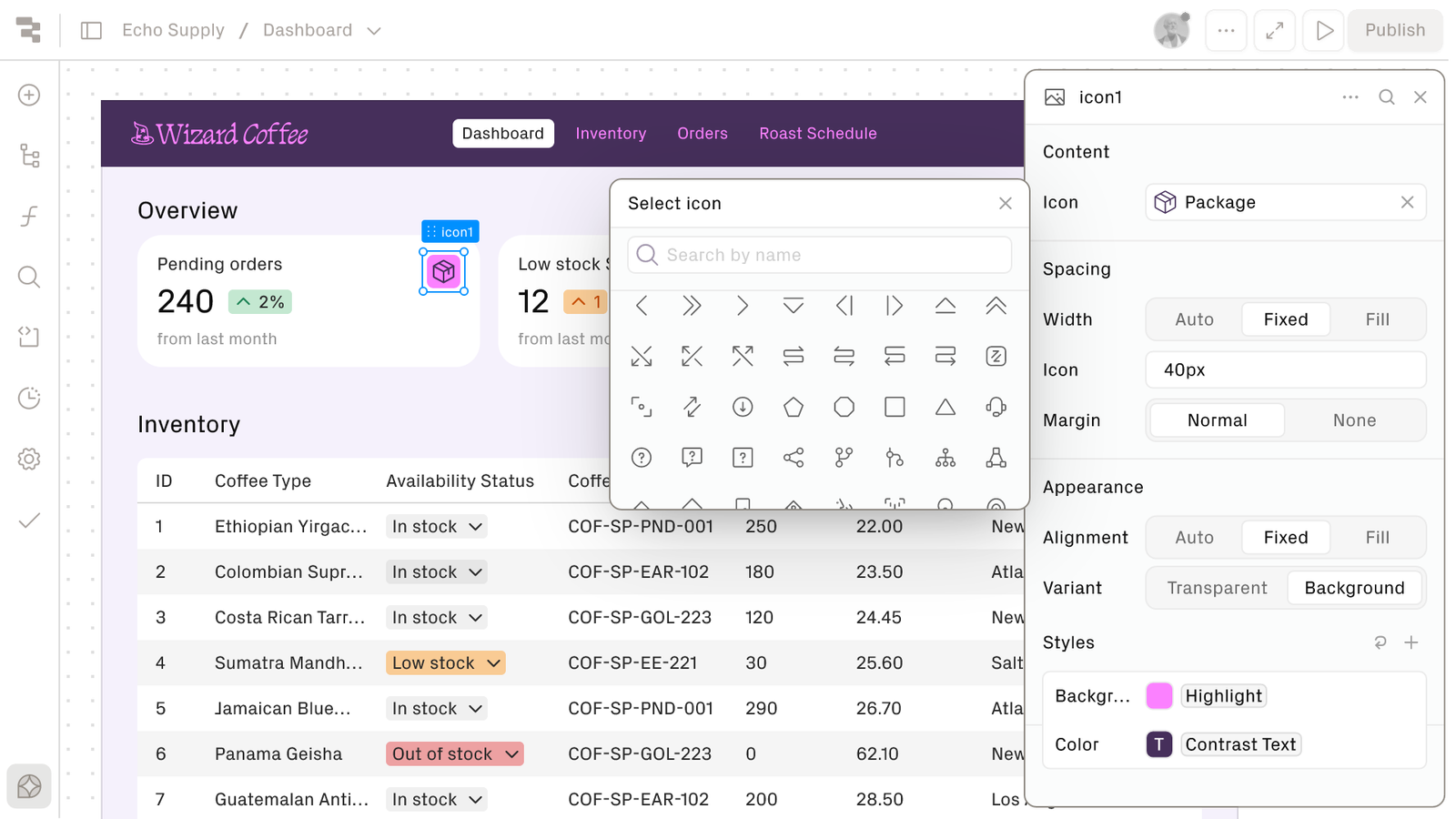Pick the circle-with-question-mark icon

pyautogui.click(x=641, y=458)
